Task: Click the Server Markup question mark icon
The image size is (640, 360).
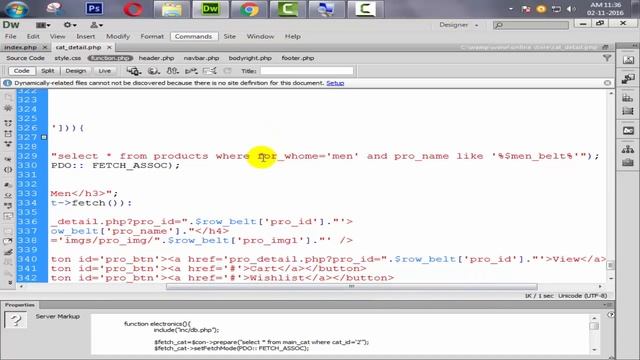Action: click(16, 320)
